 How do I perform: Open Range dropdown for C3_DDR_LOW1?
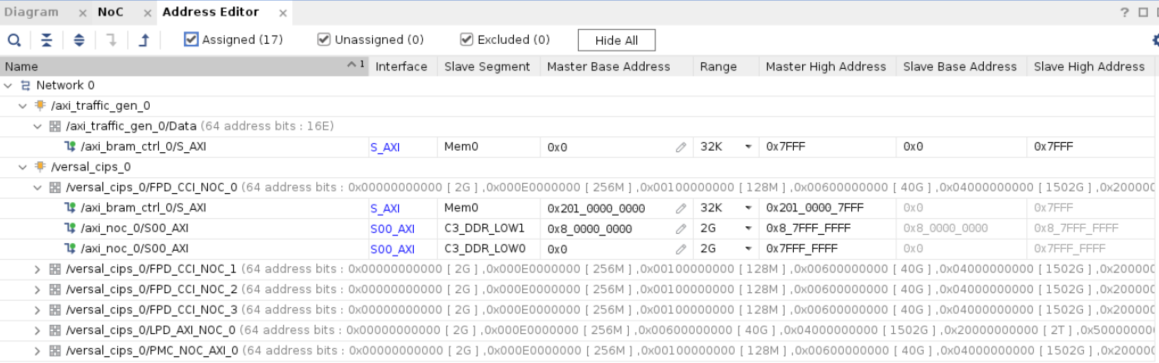pos(748,228)
